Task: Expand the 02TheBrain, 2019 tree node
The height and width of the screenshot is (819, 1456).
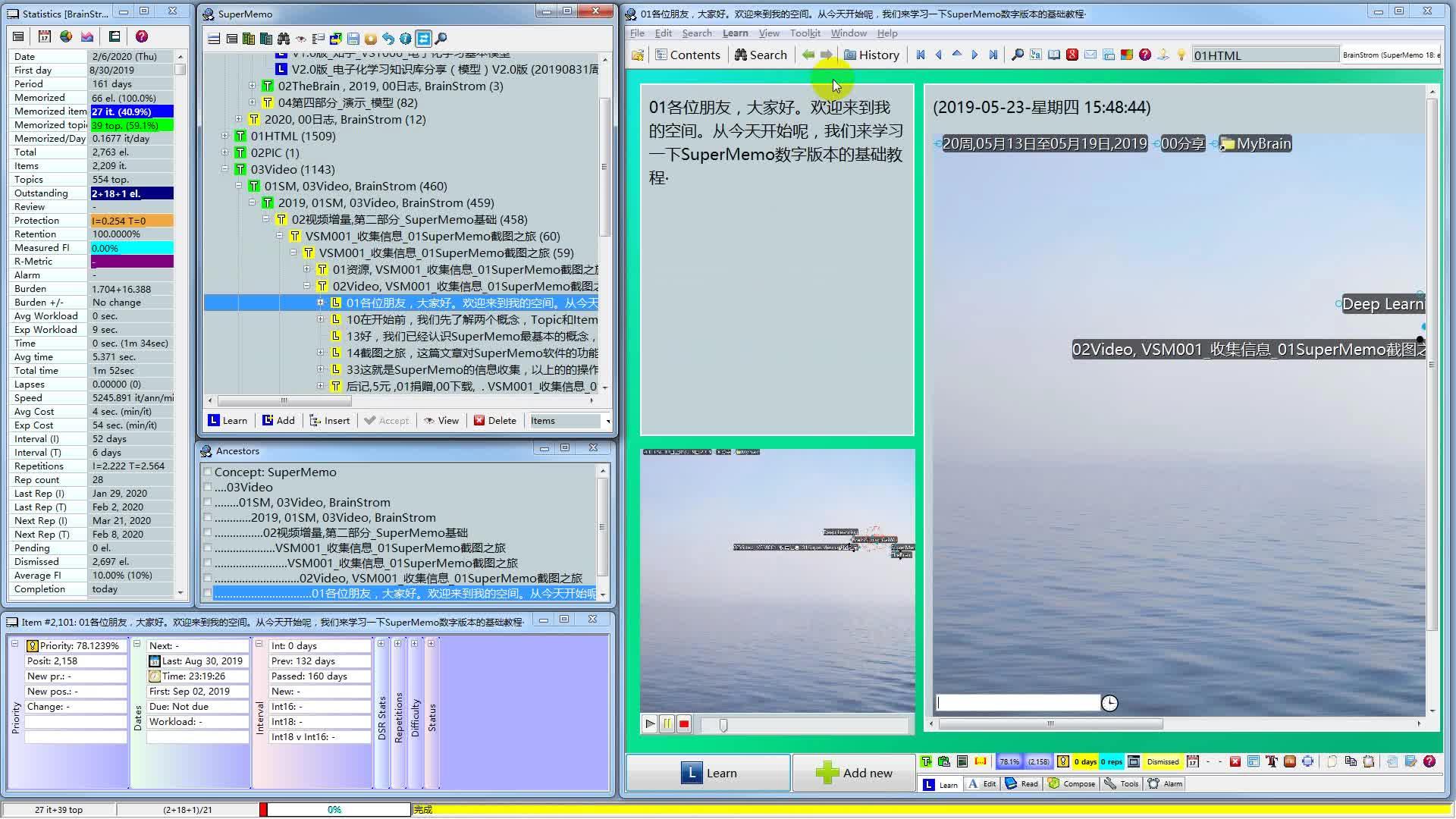Action: (x=253, y=86)
